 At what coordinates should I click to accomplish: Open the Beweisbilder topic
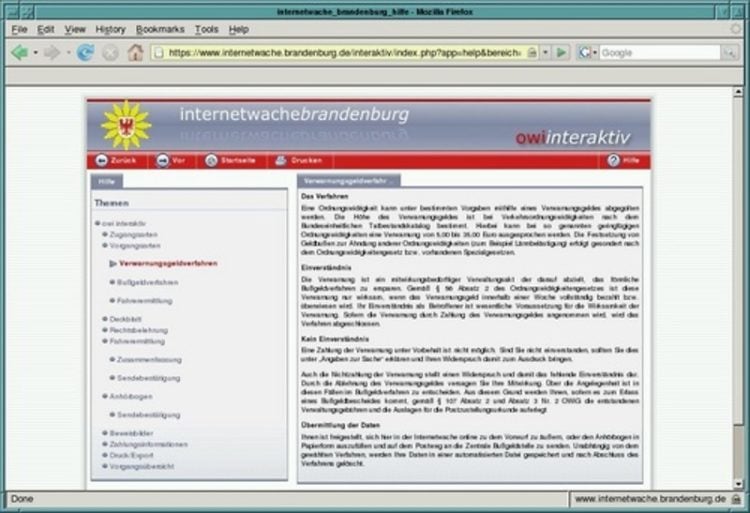tap(132, 433)
